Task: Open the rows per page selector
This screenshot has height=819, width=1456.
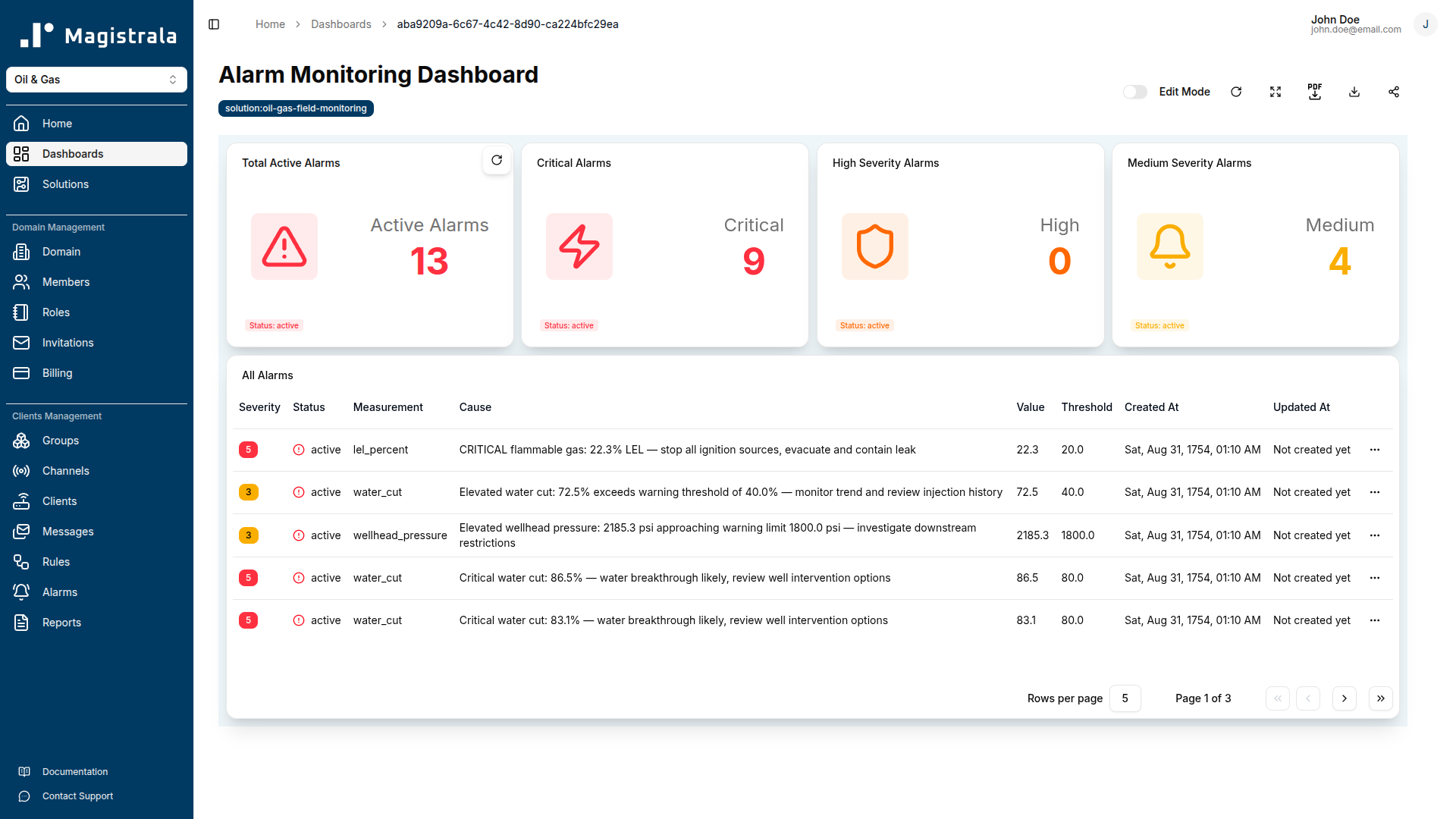Action: (1125, 698)
